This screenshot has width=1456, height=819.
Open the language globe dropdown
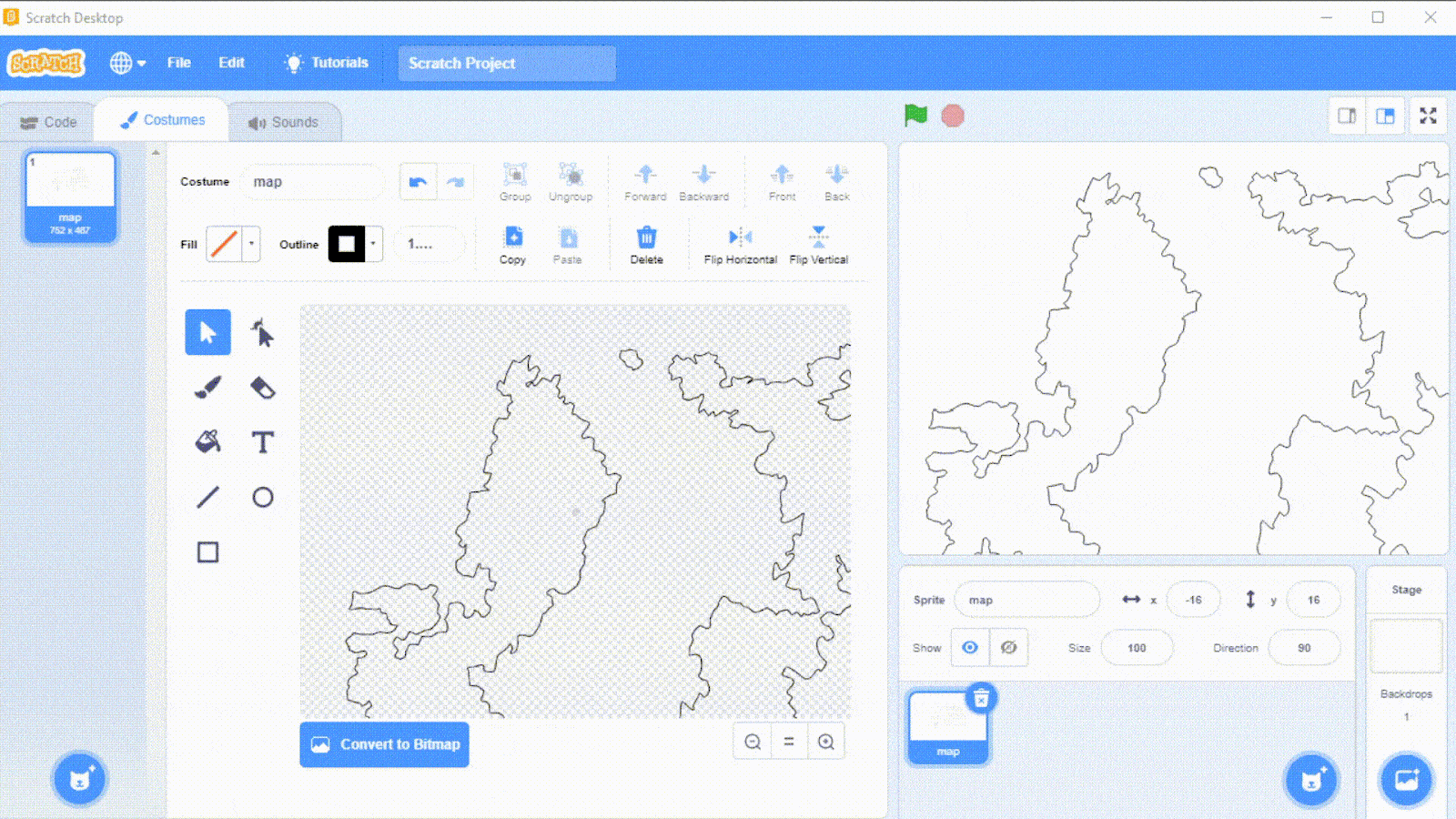point(127,63)
